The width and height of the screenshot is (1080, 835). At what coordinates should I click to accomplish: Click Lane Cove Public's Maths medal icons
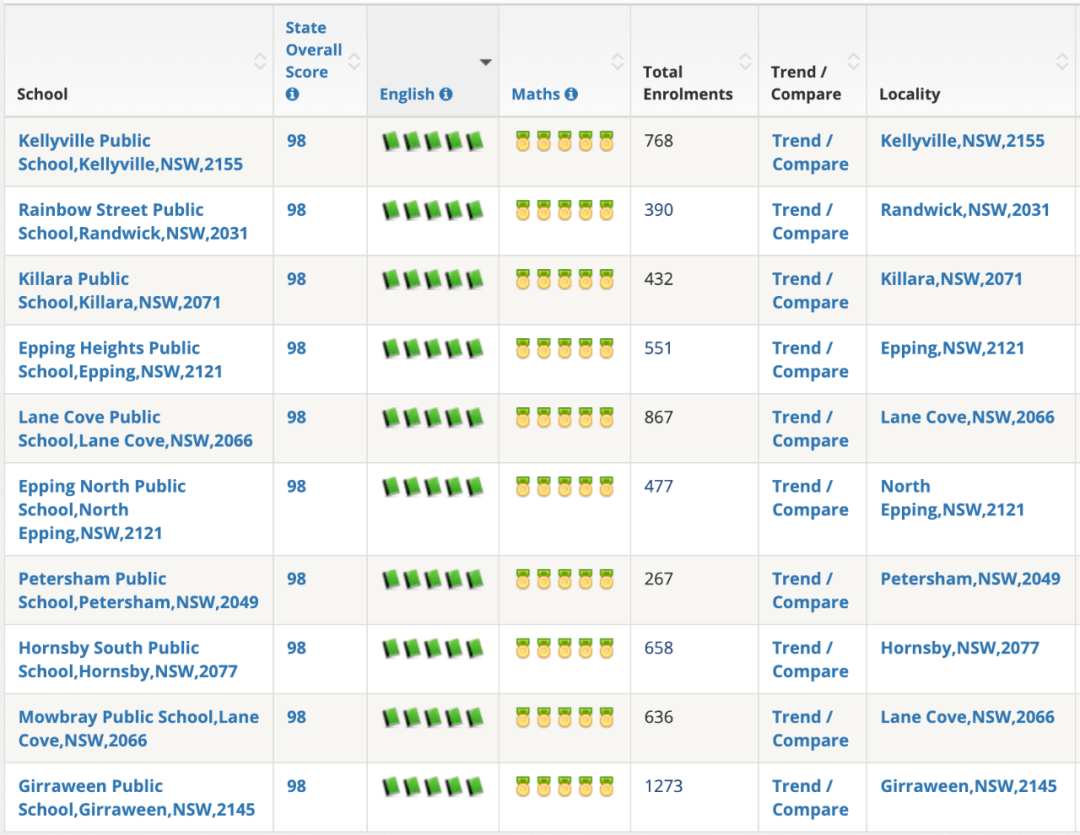pos(564,418)
